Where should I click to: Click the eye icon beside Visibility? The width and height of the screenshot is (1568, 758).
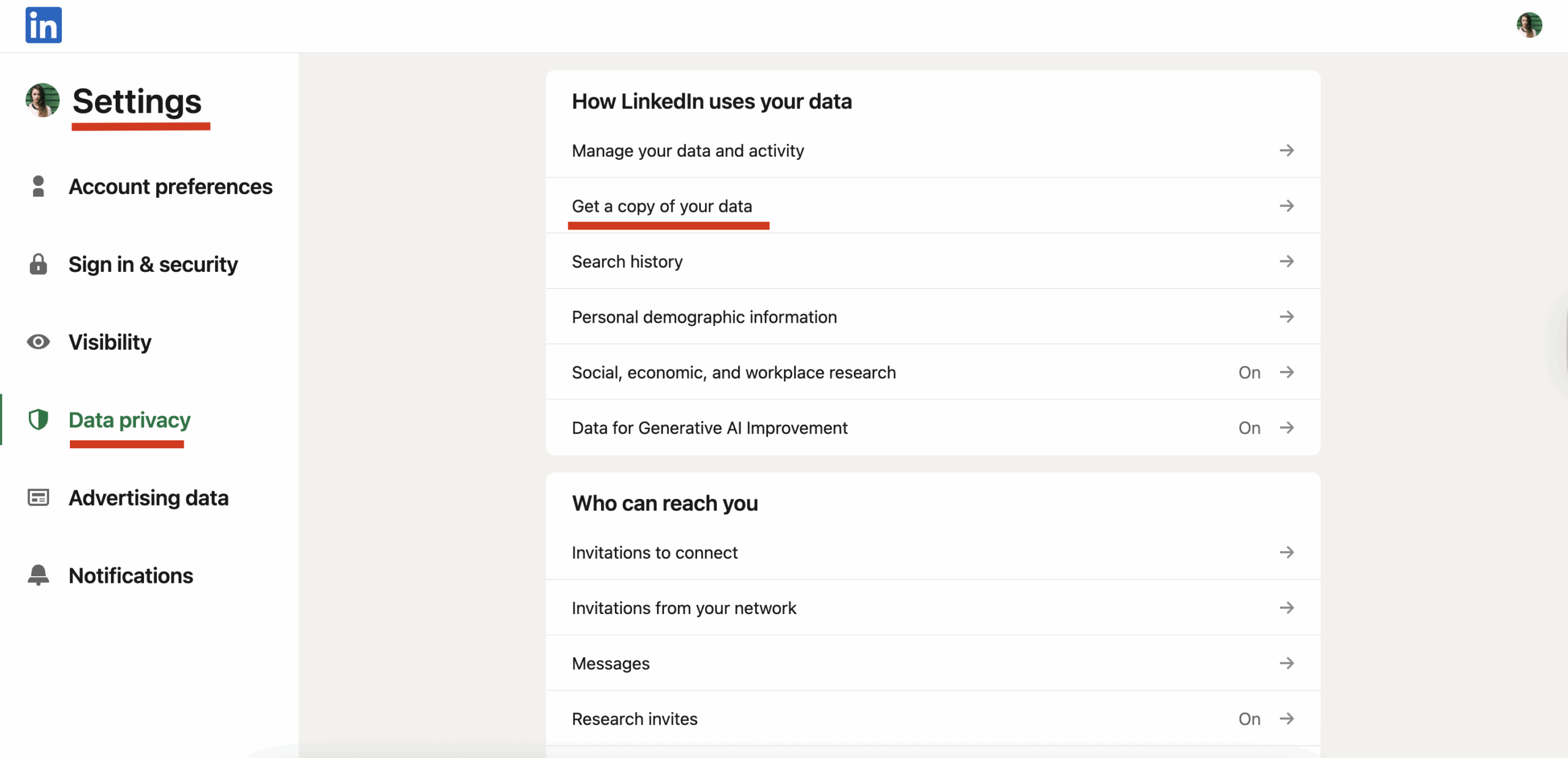(x=38, y=342)
